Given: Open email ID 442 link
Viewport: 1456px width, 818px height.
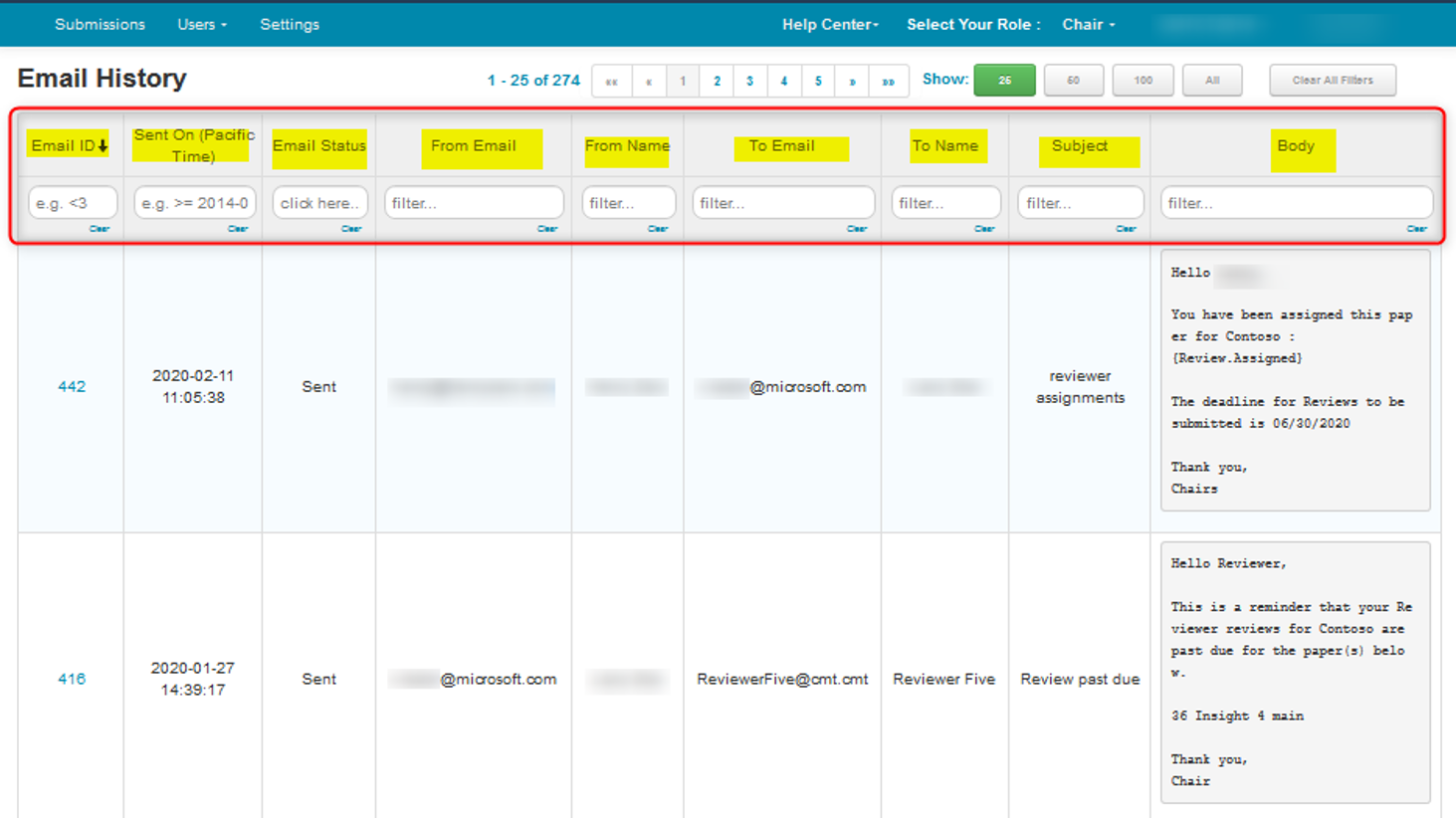Looking at the screenshot, I should click(72, 386).
